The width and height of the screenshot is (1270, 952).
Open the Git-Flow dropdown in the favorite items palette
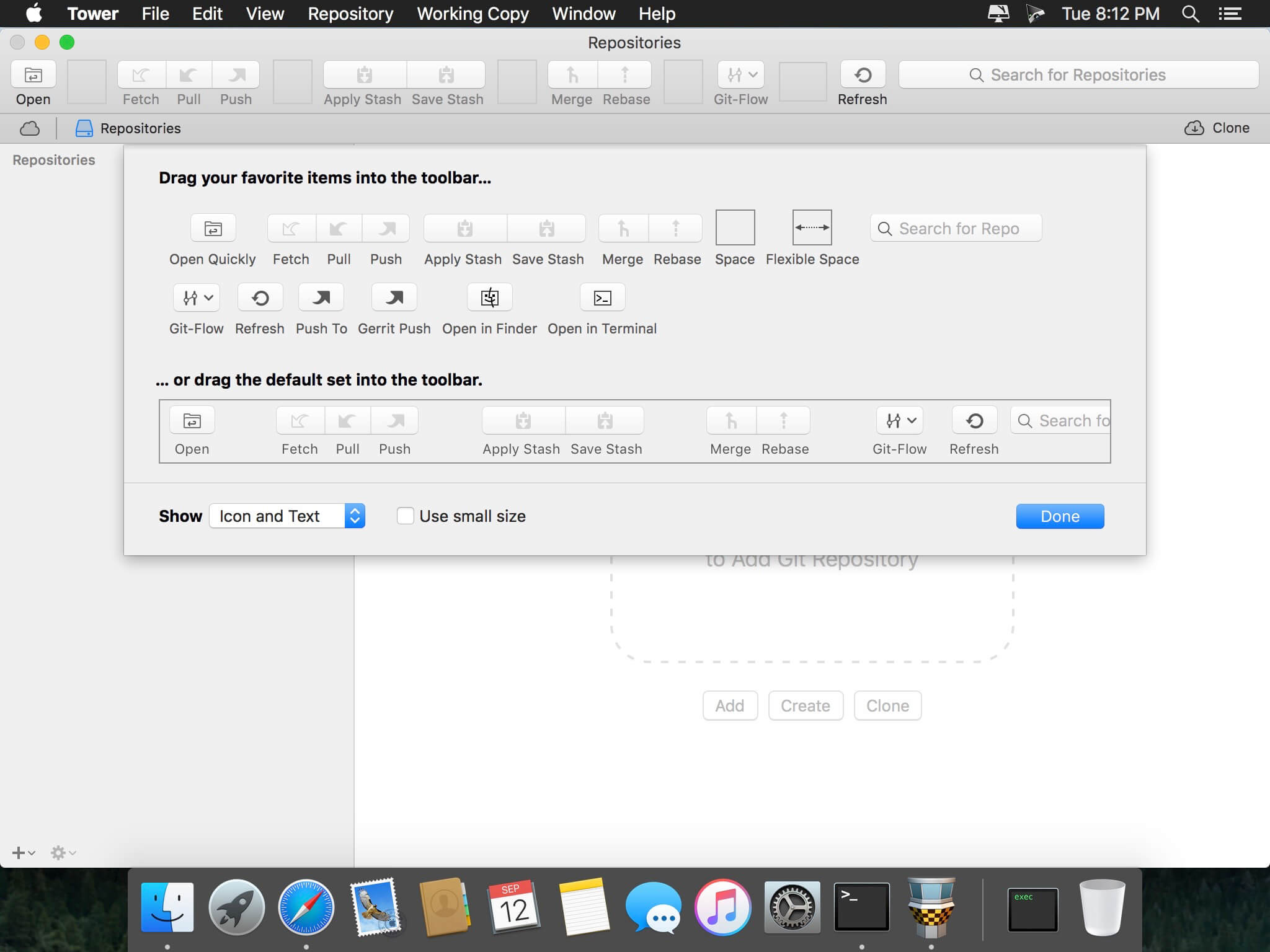click(x=197, y=297)
